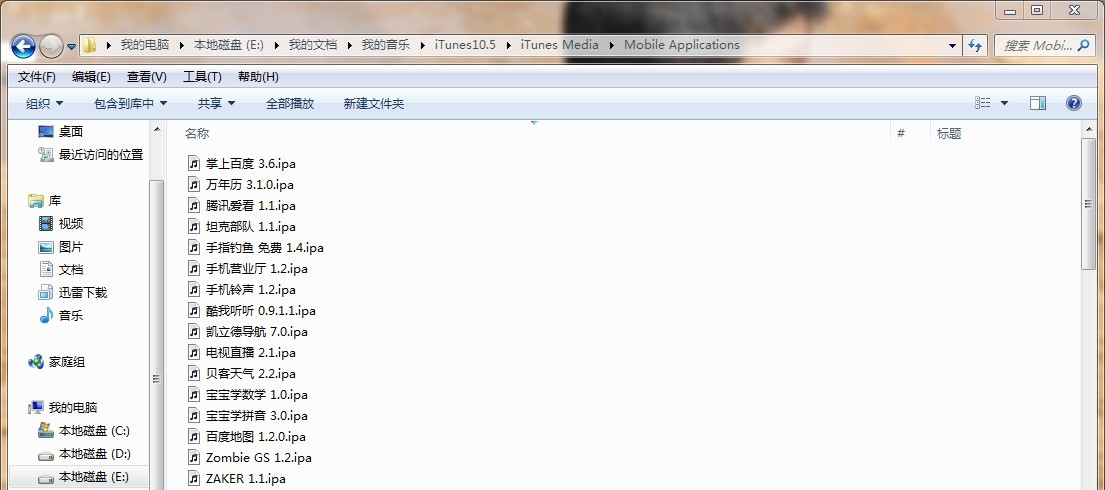Refresh the folder with the address bar refresh icon
Viewport: 1105px width, 490px height.
coord(975,45)
